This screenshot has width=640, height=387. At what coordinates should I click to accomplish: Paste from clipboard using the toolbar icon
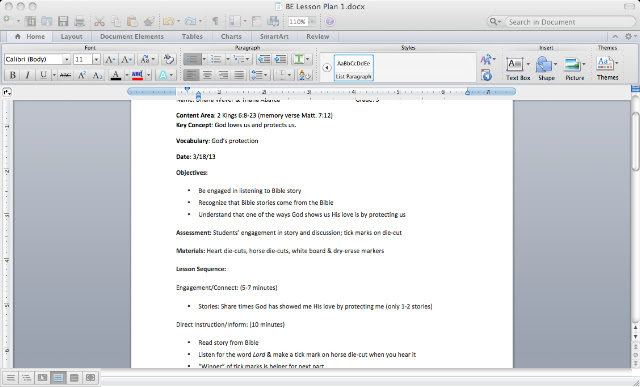coord(132,21)
